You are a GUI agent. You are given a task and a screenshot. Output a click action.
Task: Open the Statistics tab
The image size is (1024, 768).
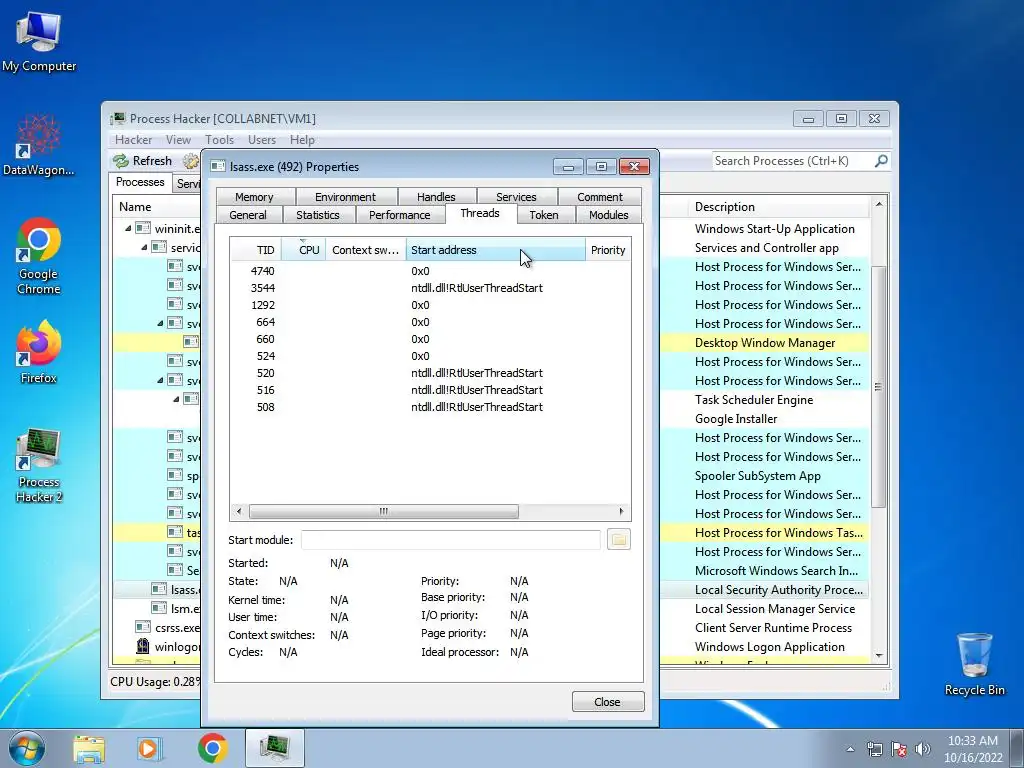pos(317,215)
